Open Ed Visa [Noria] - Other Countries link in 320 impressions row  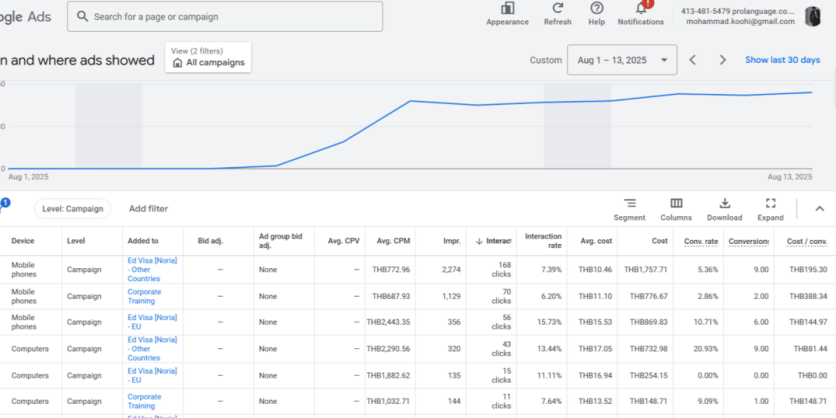pyautogui.click(x=152, y=349)
